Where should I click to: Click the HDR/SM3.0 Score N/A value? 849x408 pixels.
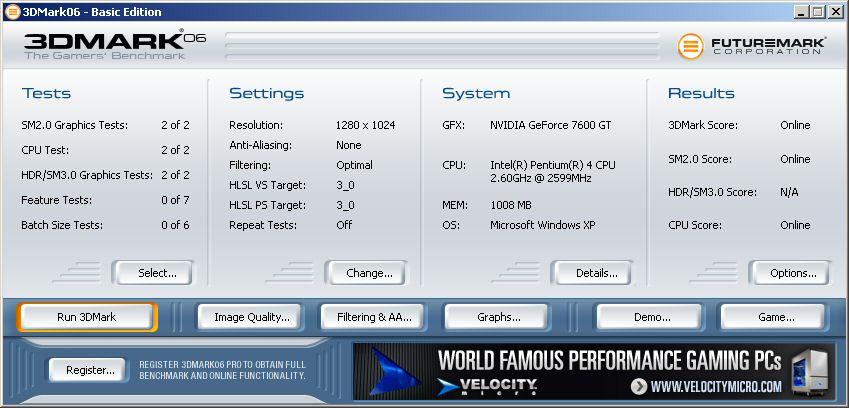tap(789, 192)
